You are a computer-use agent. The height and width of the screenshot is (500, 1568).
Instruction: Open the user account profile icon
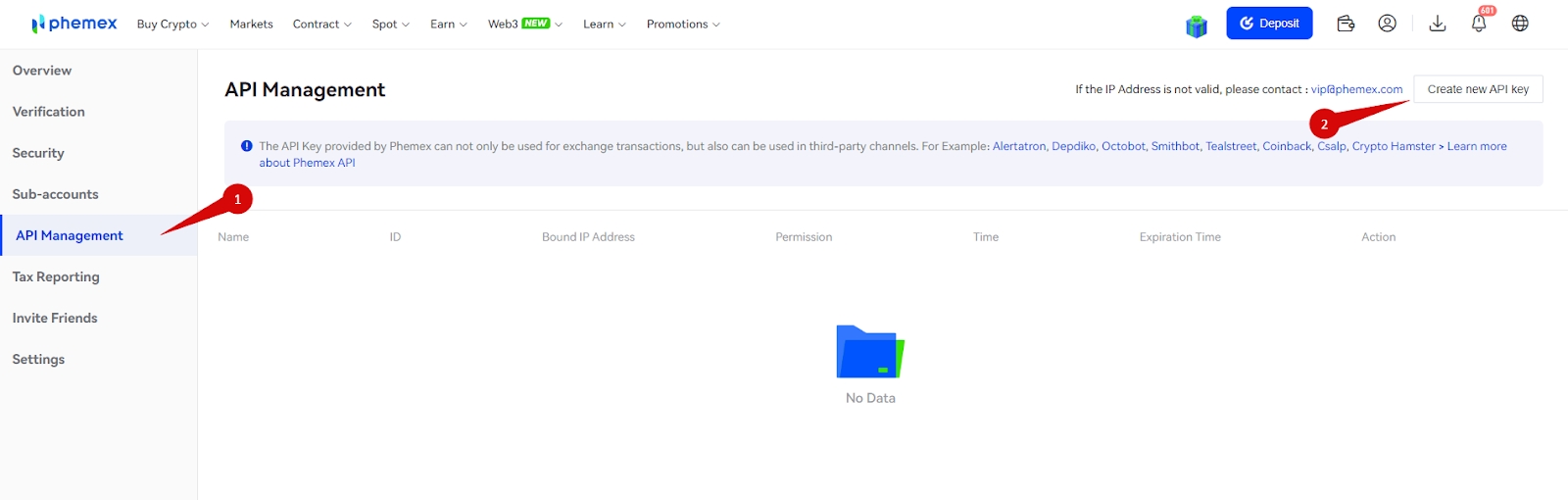(1387, 24)
